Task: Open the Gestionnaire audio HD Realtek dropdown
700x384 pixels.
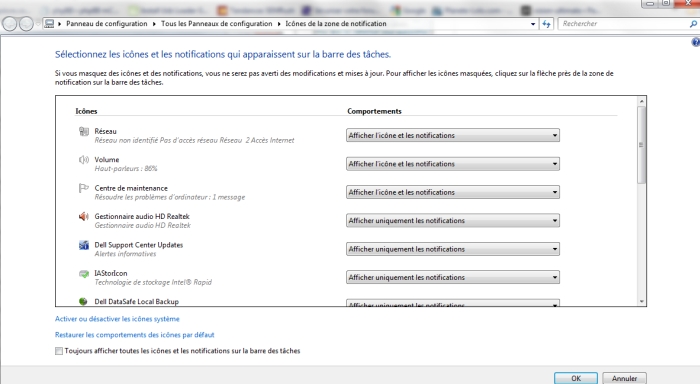Action: [x=453, y=221]
